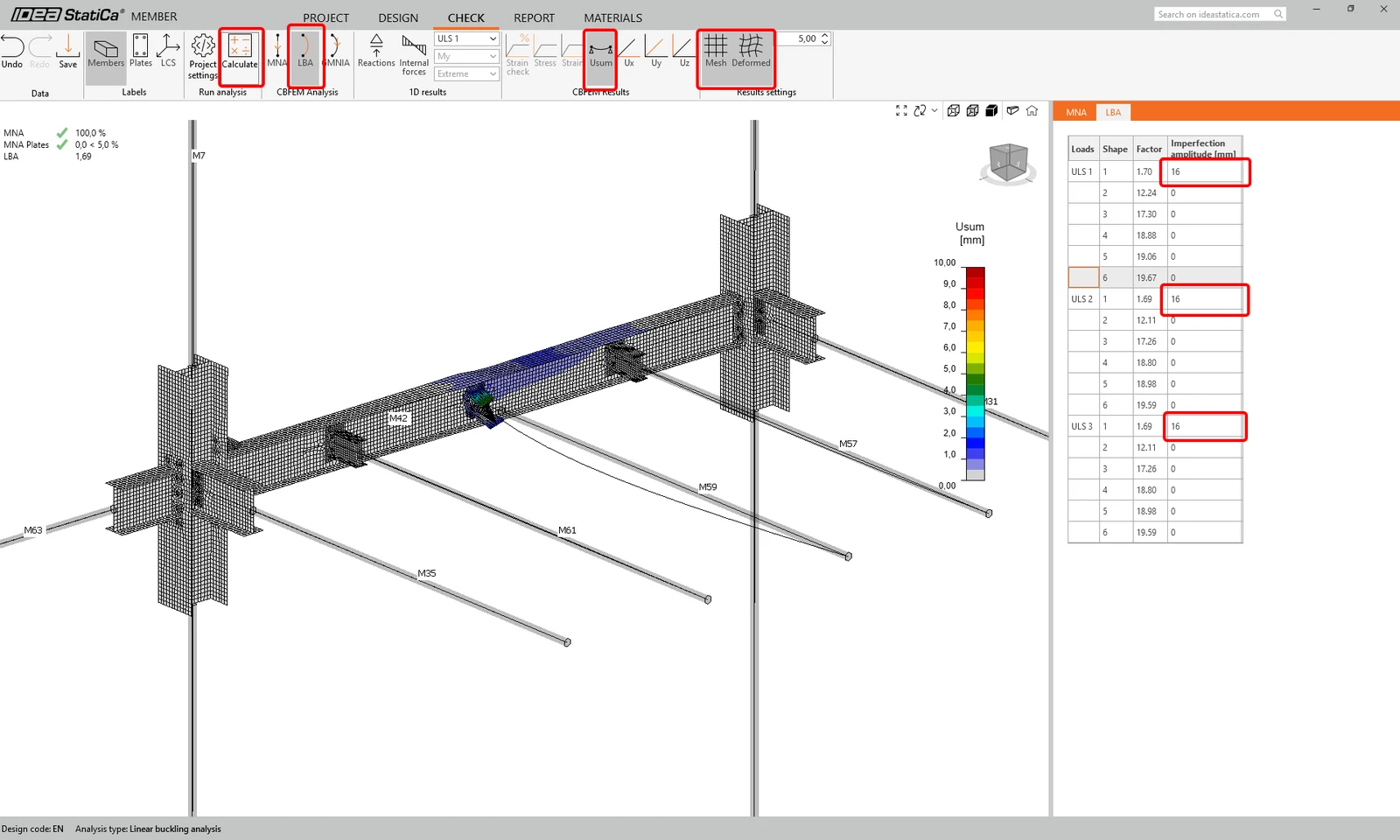Open the REPORT tab
Image resolution: width=1400 pixels, height=840 pixels.
(534, 17)
